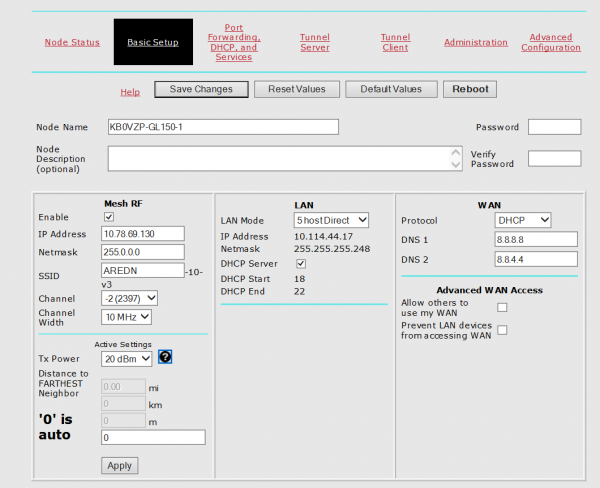Open Port Forwarding, DHCP, and Services

point(234,42)
